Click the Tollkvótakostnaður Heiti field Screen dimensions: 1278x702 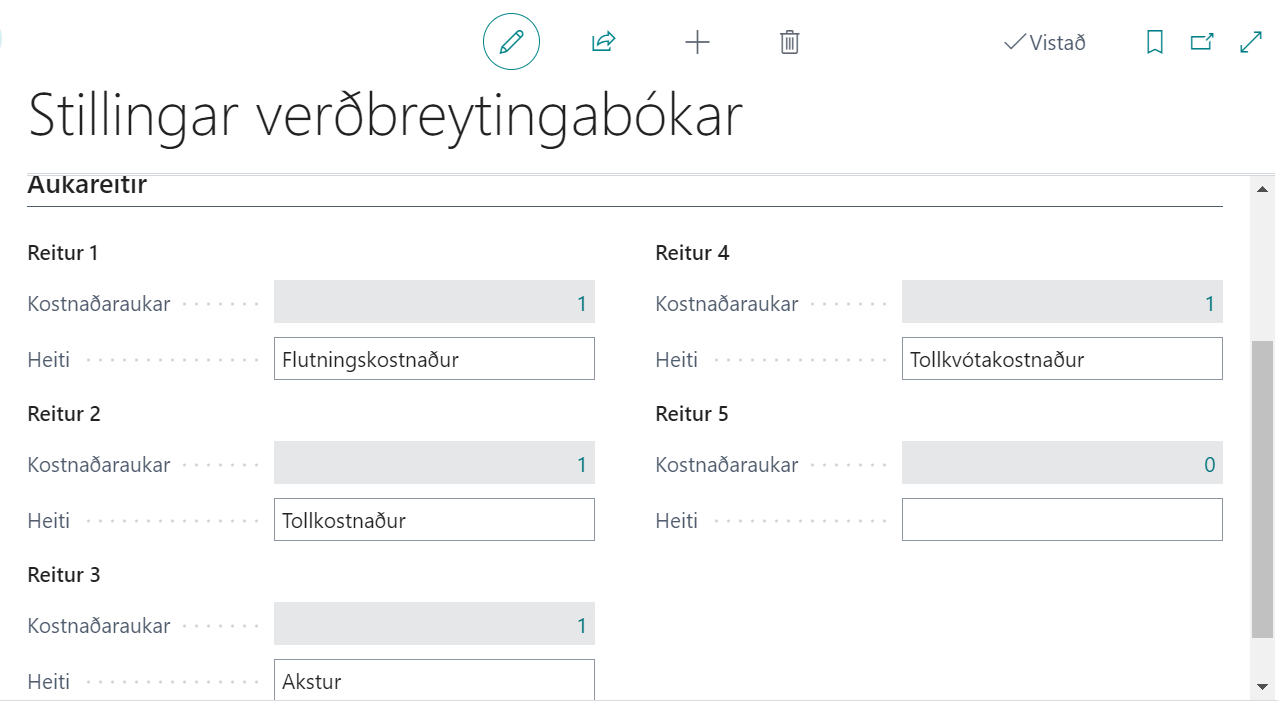1061,359
